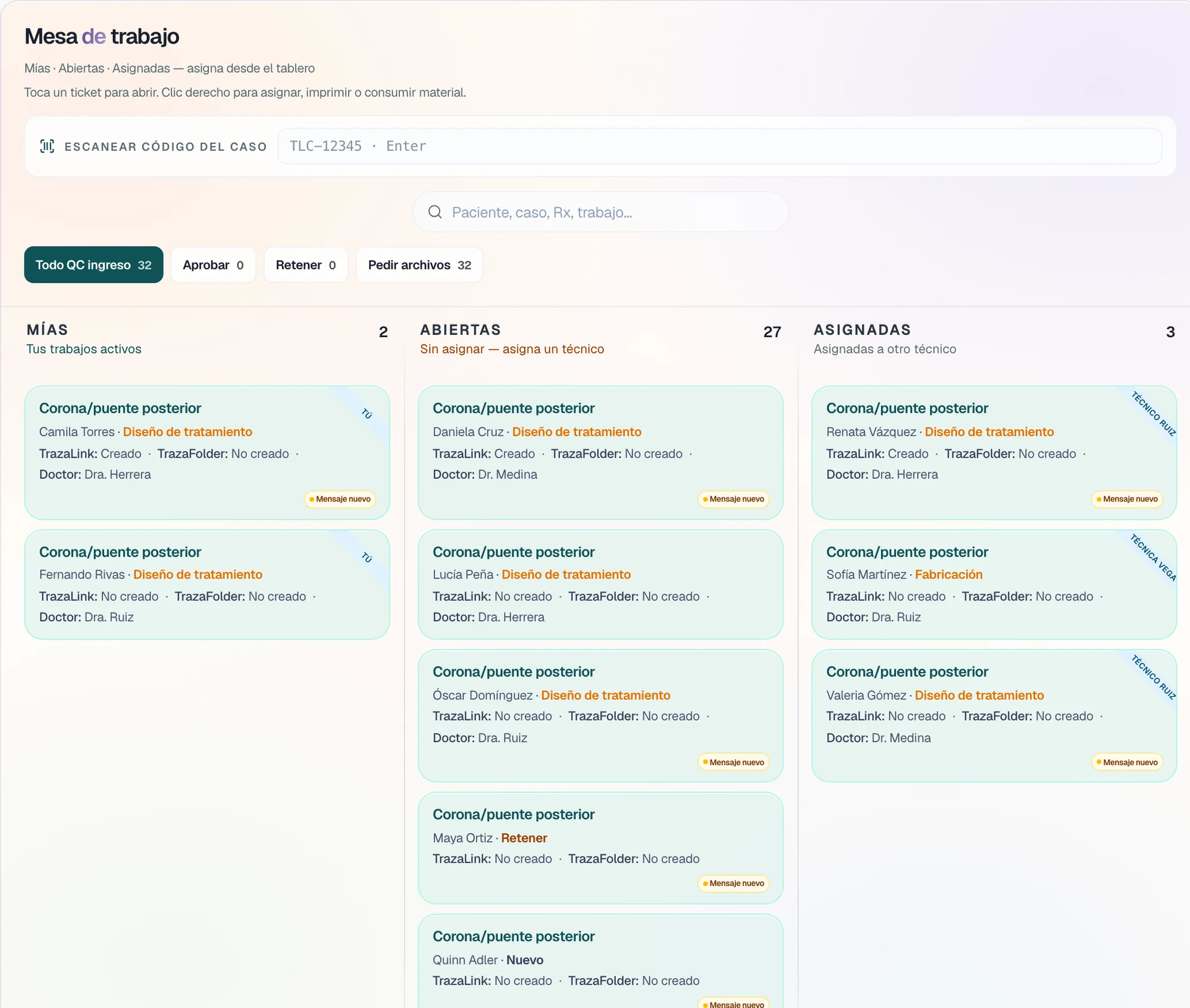Click TÉCNICO RUIZ ribbon on Valeria Gómez card
Viewport: 1190px width, 1008px height.
(x=1153, y=677)
